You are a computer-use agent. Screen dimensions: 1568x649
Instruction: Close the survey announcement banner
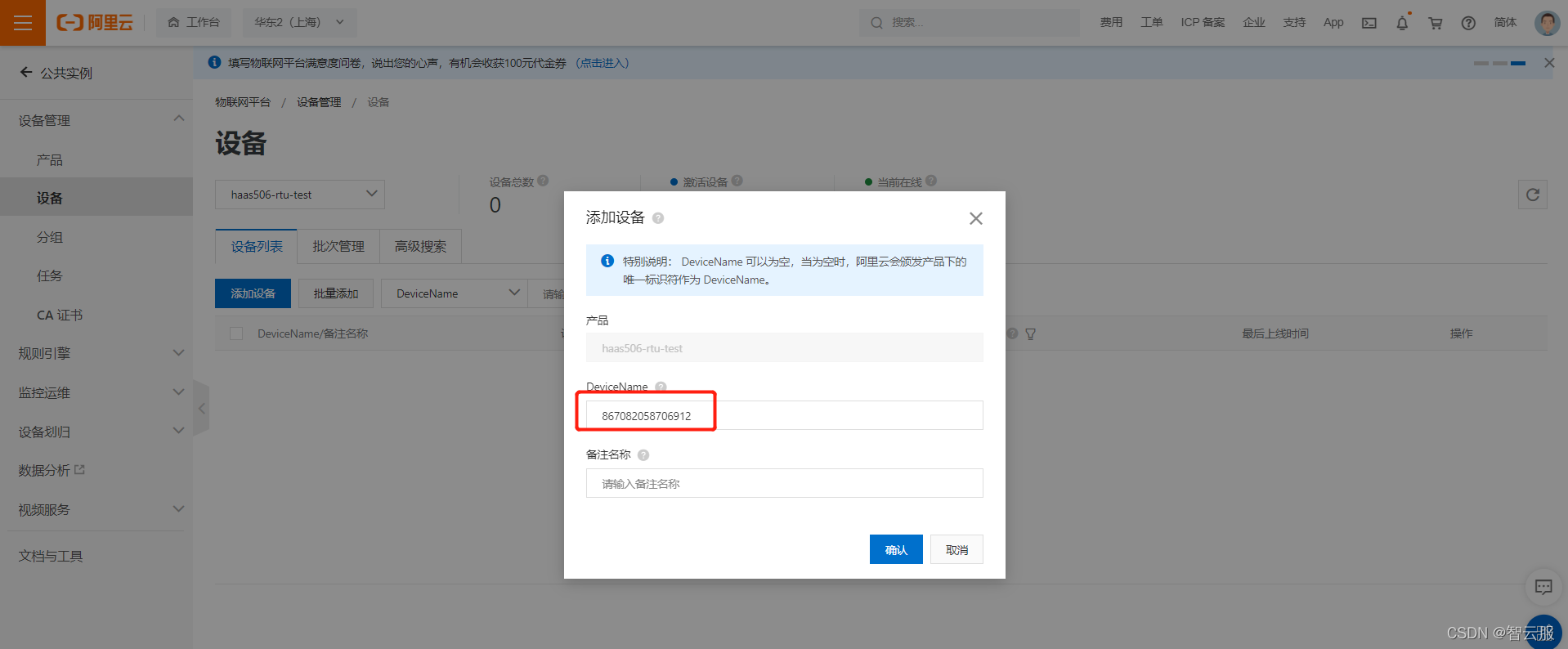point(1549,63)
